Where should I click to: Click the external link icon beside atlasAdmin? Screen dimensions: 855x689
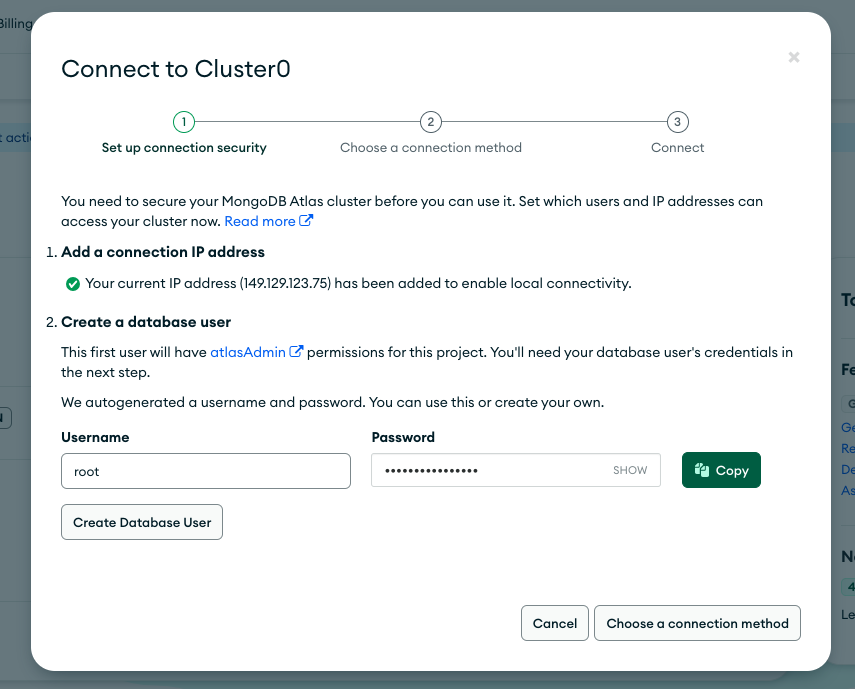coord(296,352)
